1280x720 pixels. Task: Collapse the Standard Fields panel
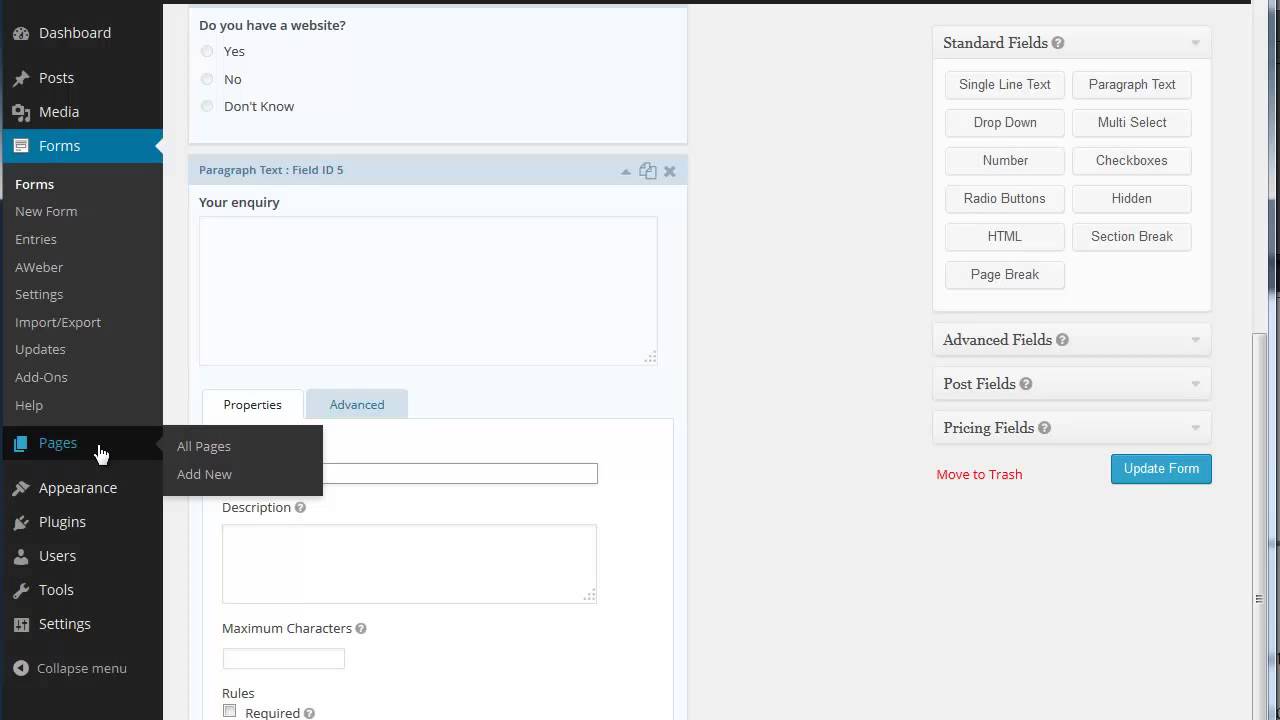click(x=1195, y=43)
